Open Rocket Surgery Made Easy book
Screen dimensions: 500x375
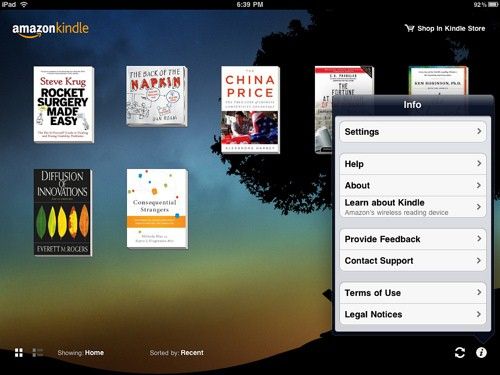(64, 104)
